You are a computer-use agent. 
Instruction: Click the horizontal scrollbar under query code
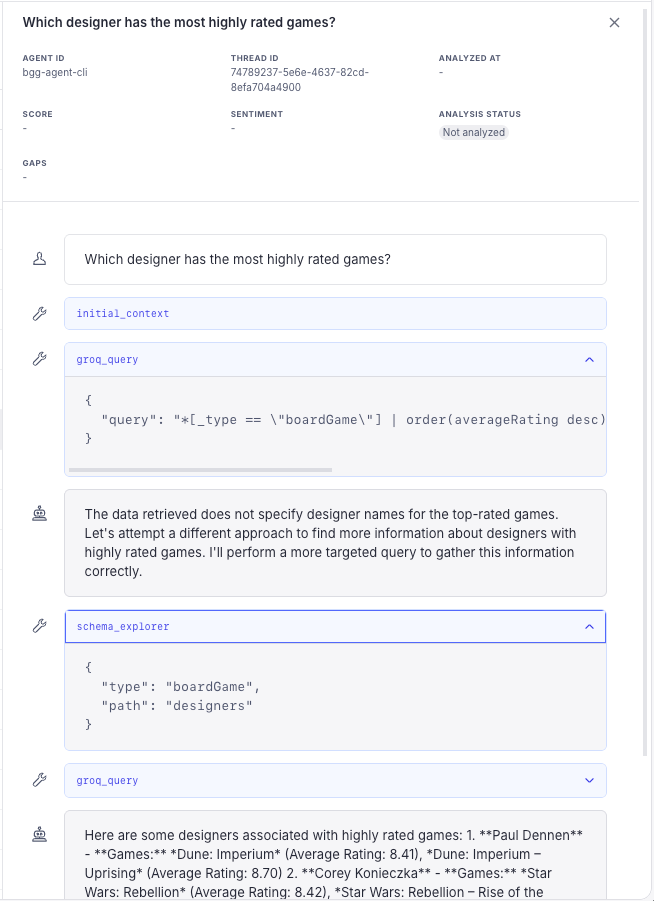point(200,470)
